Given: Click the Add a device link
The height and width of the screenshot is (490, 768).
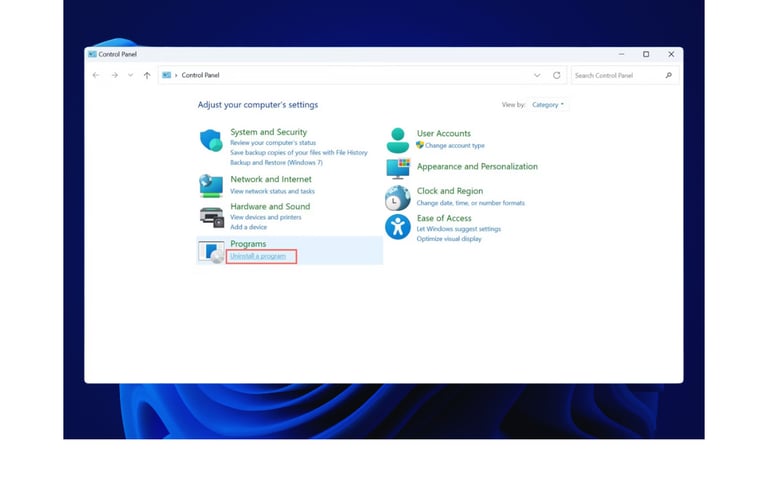Looking at the screenshot, I should (248, 227).
